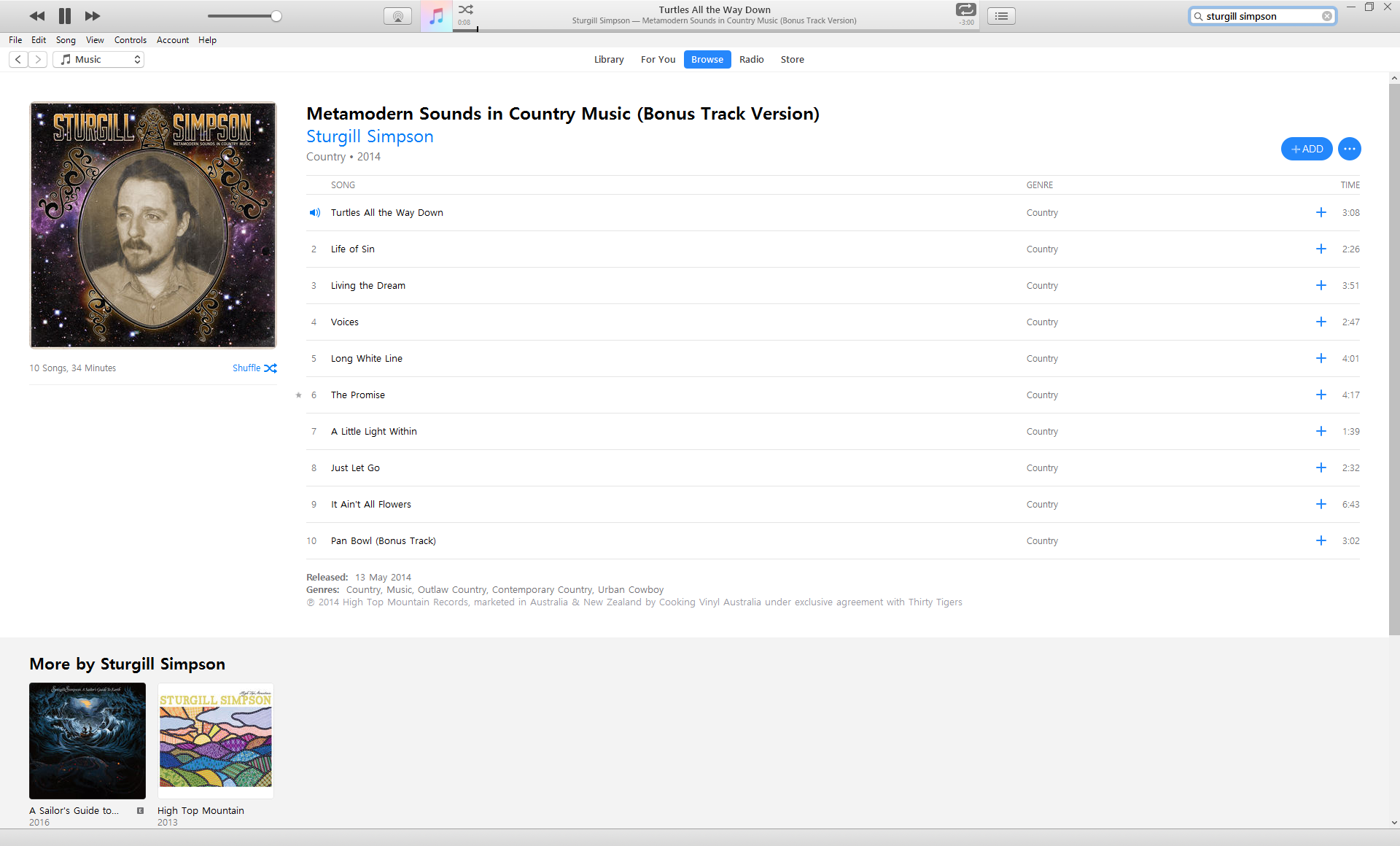Screen dimensions: 1400x846
Task: Go back with the navigation arrow
Action: 18,60
